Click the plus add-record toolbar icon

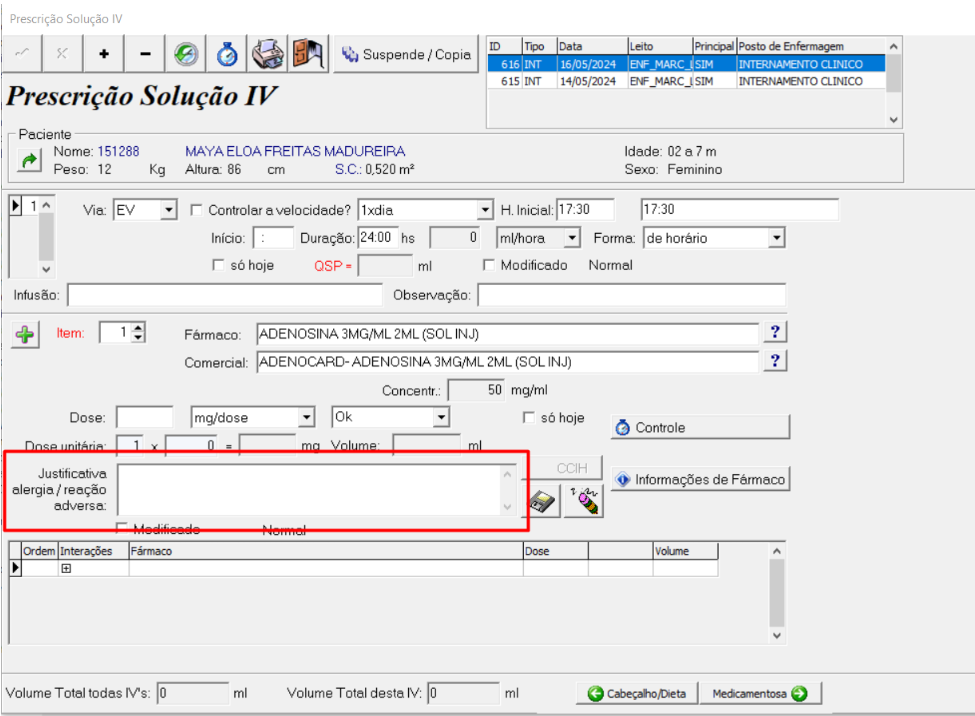tap(104, 54)
